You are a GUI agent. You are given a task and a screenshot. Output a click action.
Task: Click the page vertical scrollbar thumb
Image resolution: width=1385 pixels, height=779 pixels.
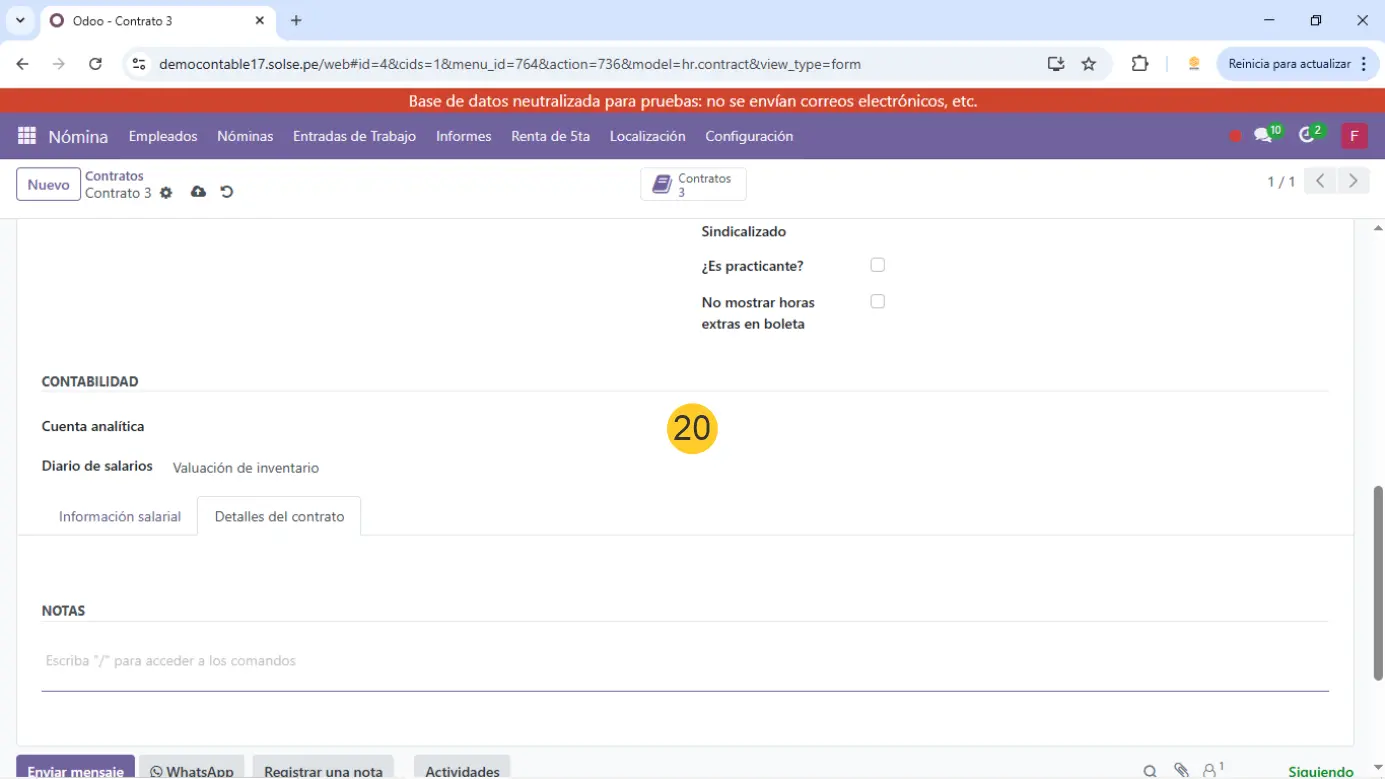click(x=1377, y=583)
